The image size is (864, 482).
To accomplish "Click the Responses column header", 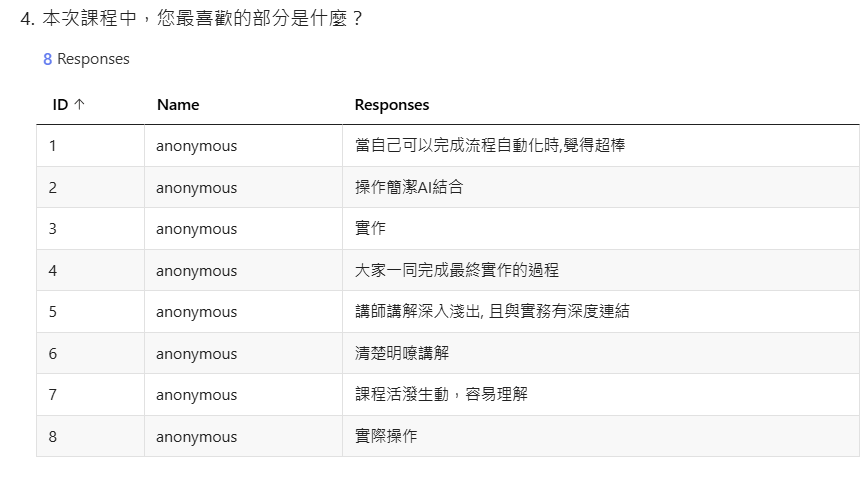I will 392,105.
